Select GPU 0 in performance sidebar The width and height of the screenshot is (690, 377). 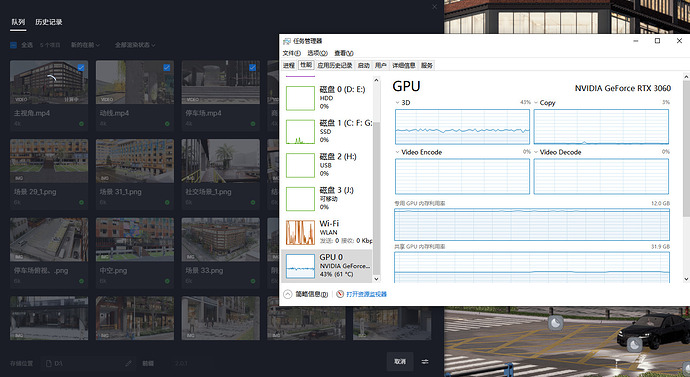click(327, 265)
